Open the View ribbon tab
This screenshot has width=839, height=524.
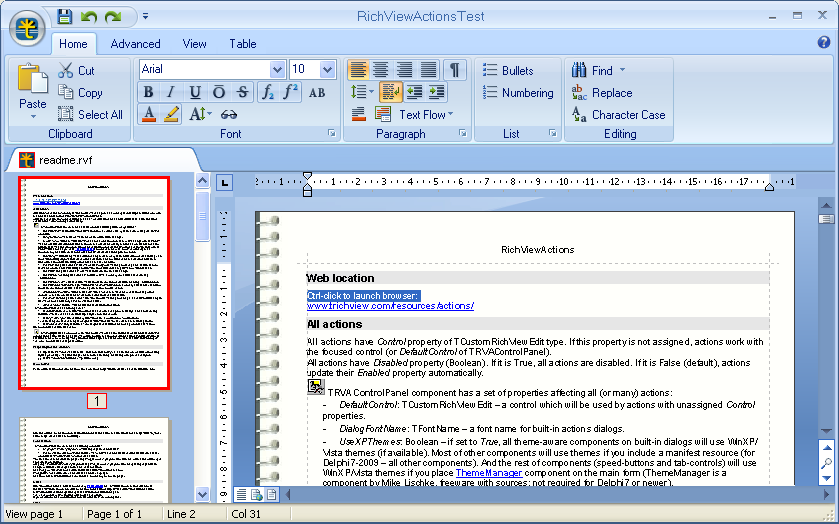point(194,44)
